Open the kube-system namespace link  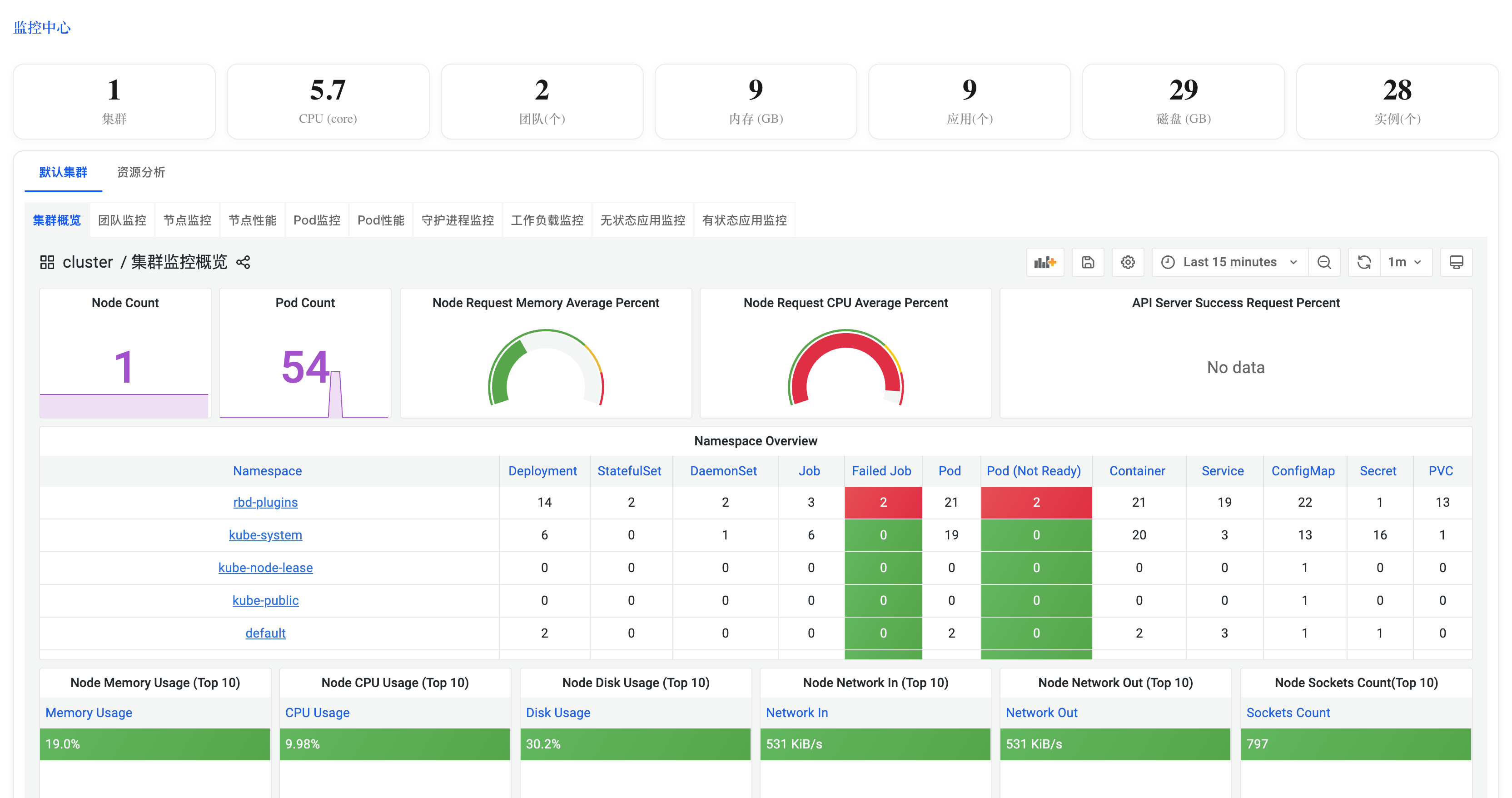[265, 535]
